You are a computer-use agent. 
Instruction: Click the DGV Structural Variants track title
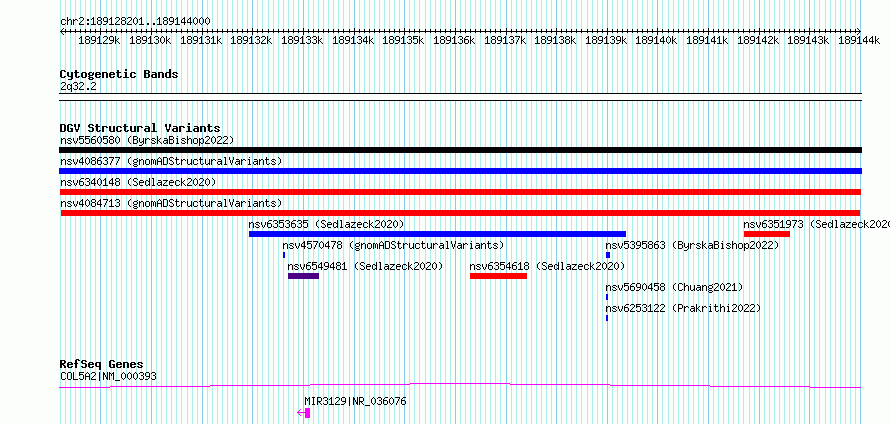pyautogui.click(x=140, y=128)
